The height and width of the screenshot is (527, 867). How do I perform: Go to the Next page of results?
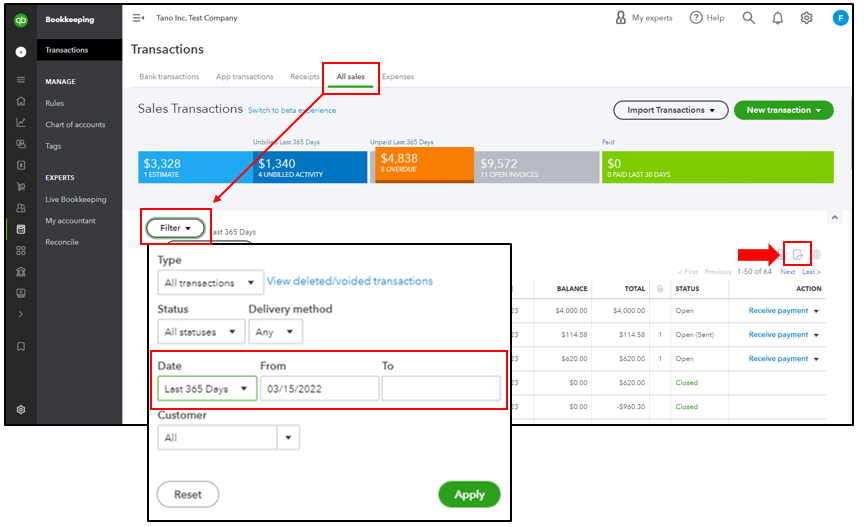pos(787,272)
